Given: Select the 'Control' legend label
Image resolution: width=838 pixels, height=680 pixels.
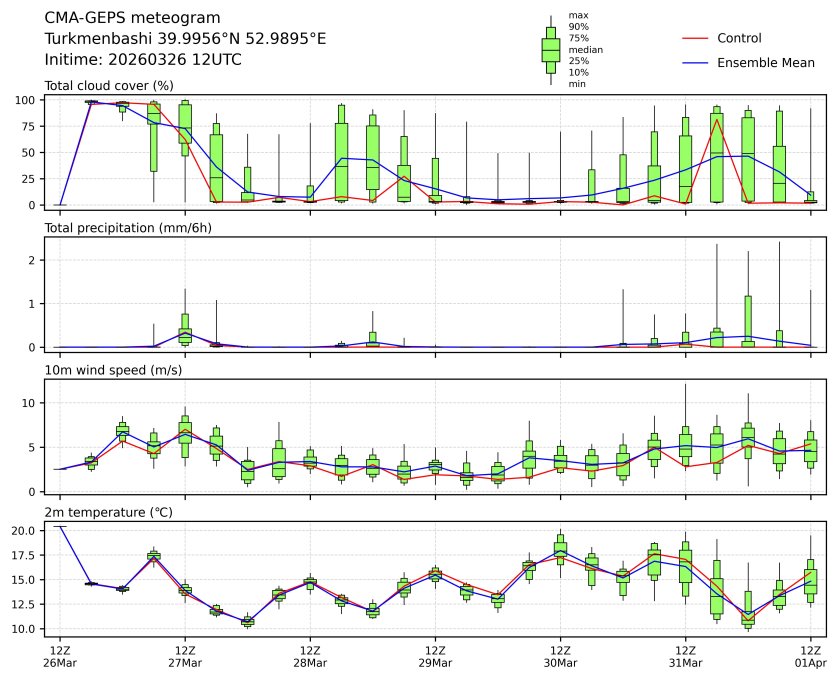Looking at the screenshot, I should point(739,38).
